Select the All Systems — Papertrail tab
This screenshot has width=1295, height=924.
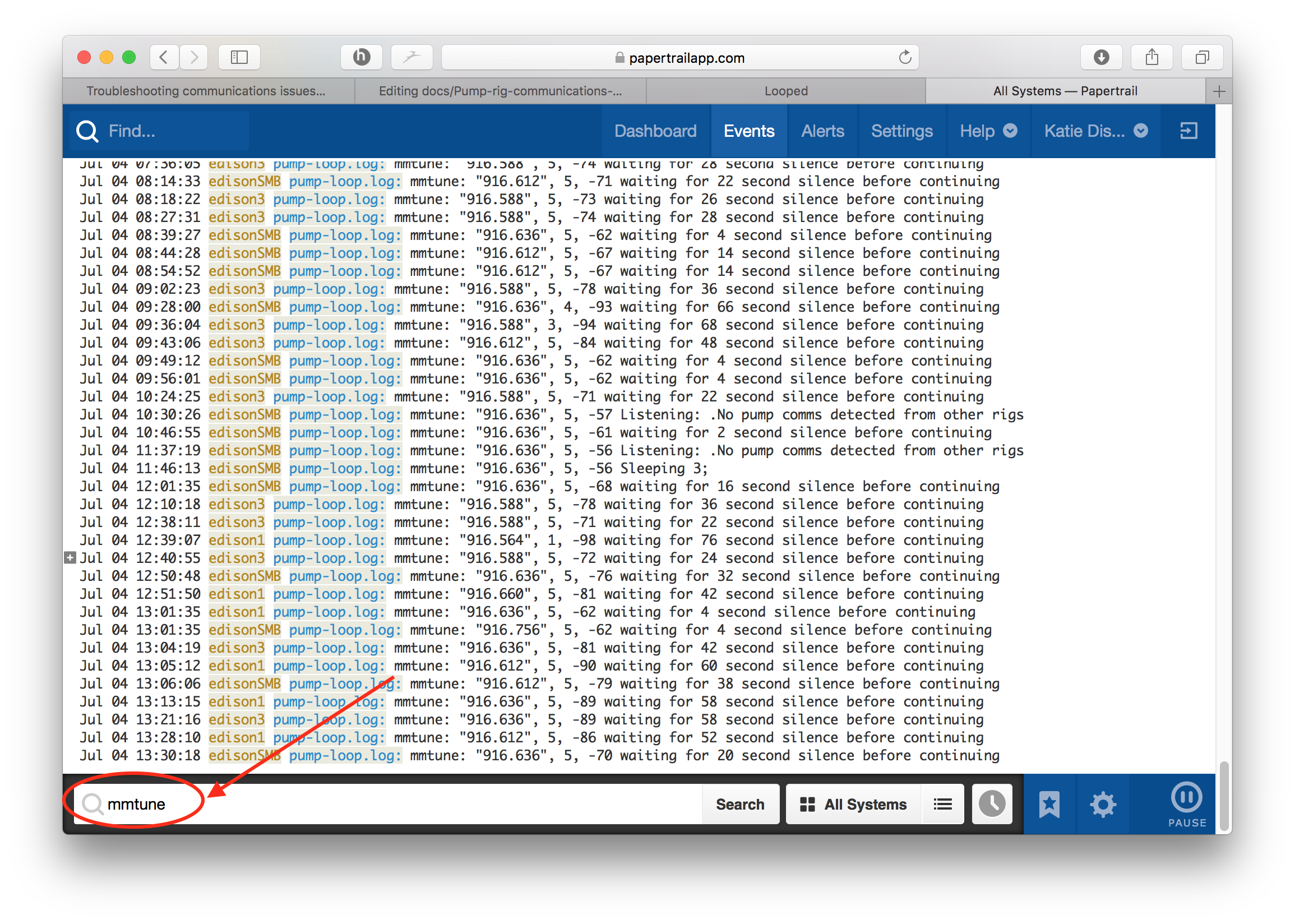(1065, 91)
